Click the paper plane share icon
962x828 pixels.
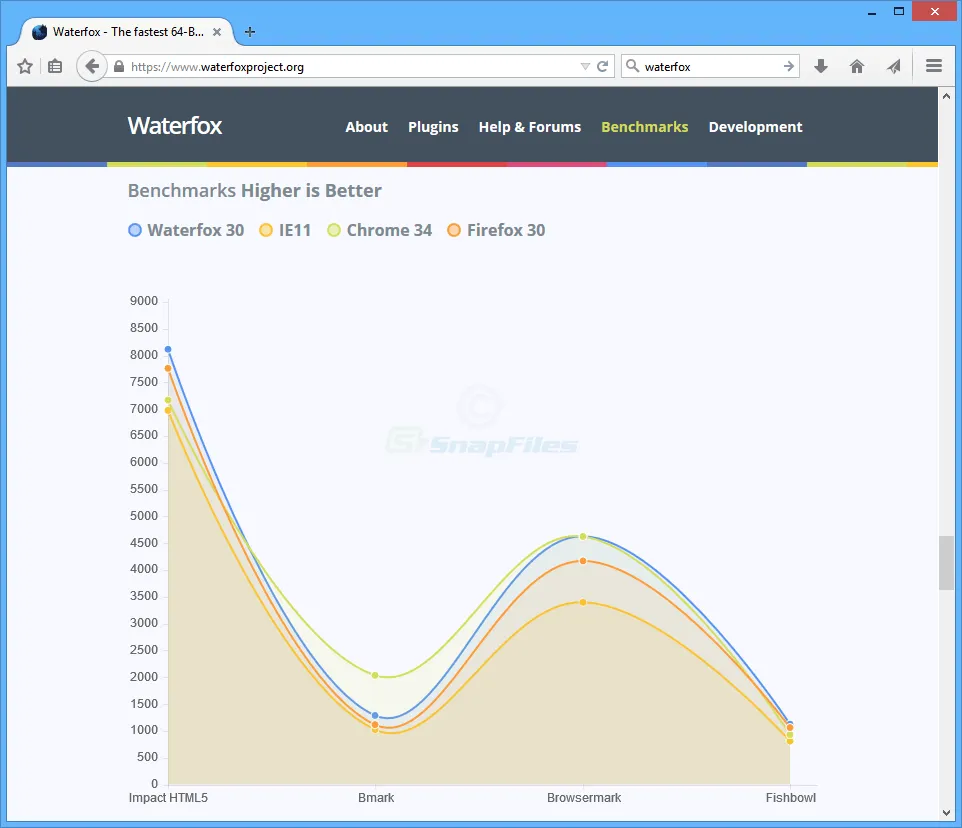click(x=894, y=66)
